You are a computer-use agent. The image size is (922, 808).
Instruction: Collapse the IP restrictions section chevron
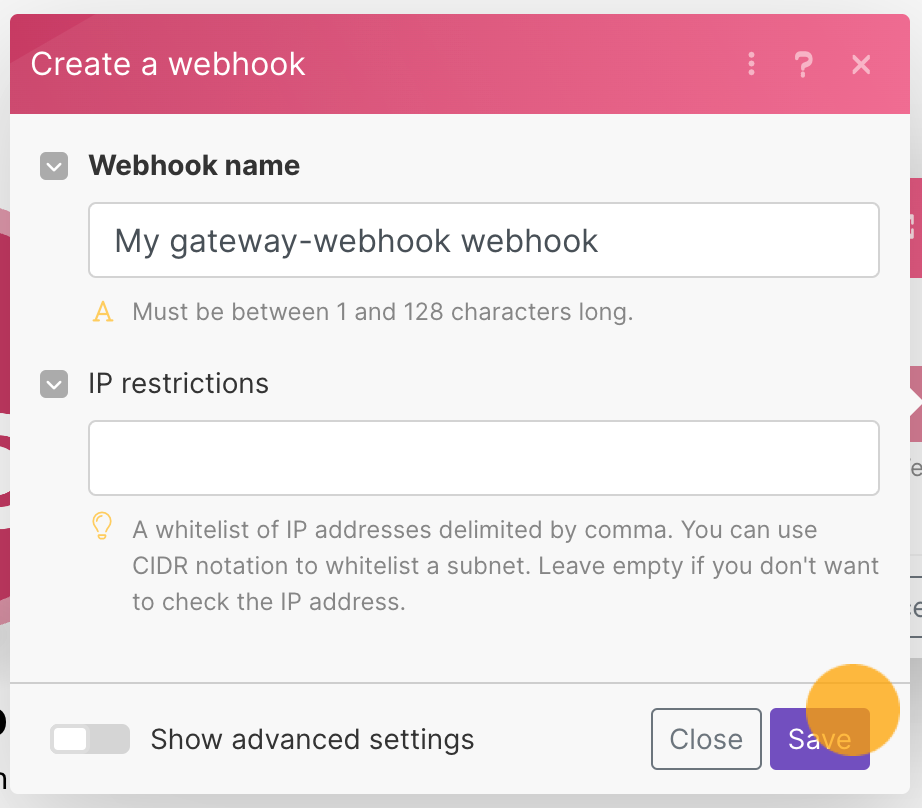point(54,384)
